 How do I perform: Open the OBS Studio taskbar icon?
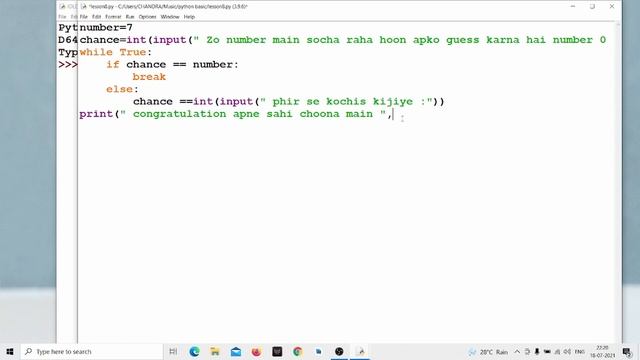click(x=339, y=351)
